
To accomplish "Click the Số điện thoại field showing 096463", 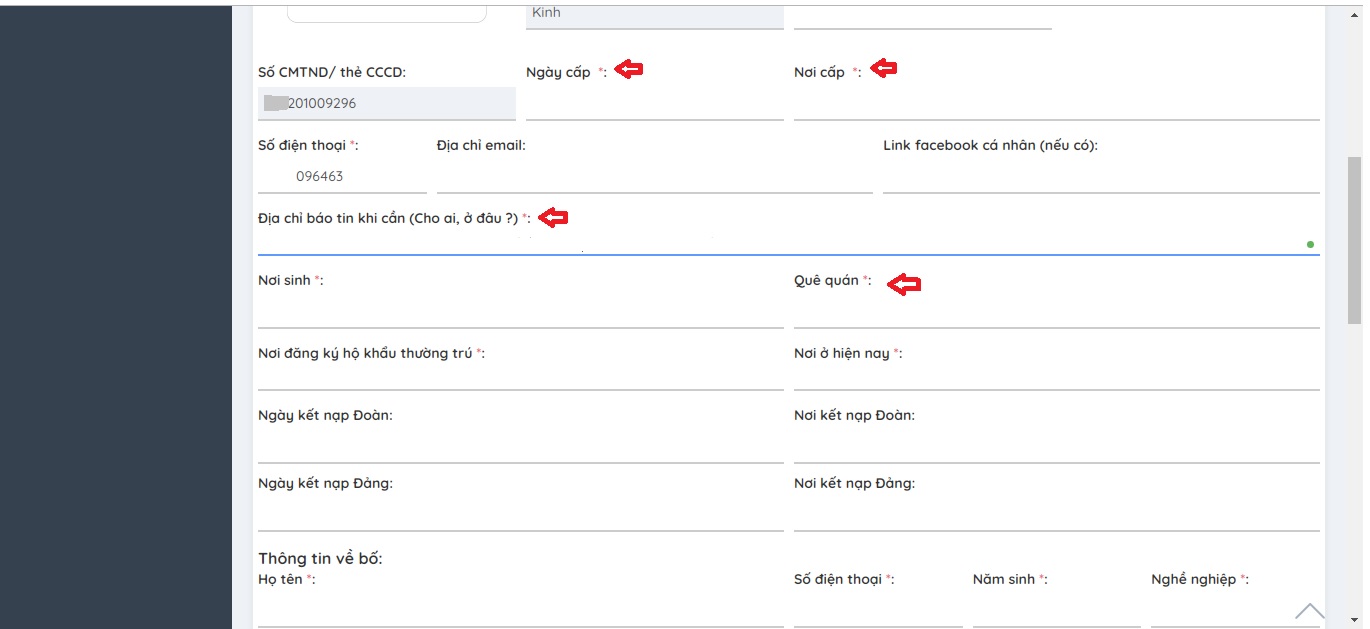I will click(342, 176).
